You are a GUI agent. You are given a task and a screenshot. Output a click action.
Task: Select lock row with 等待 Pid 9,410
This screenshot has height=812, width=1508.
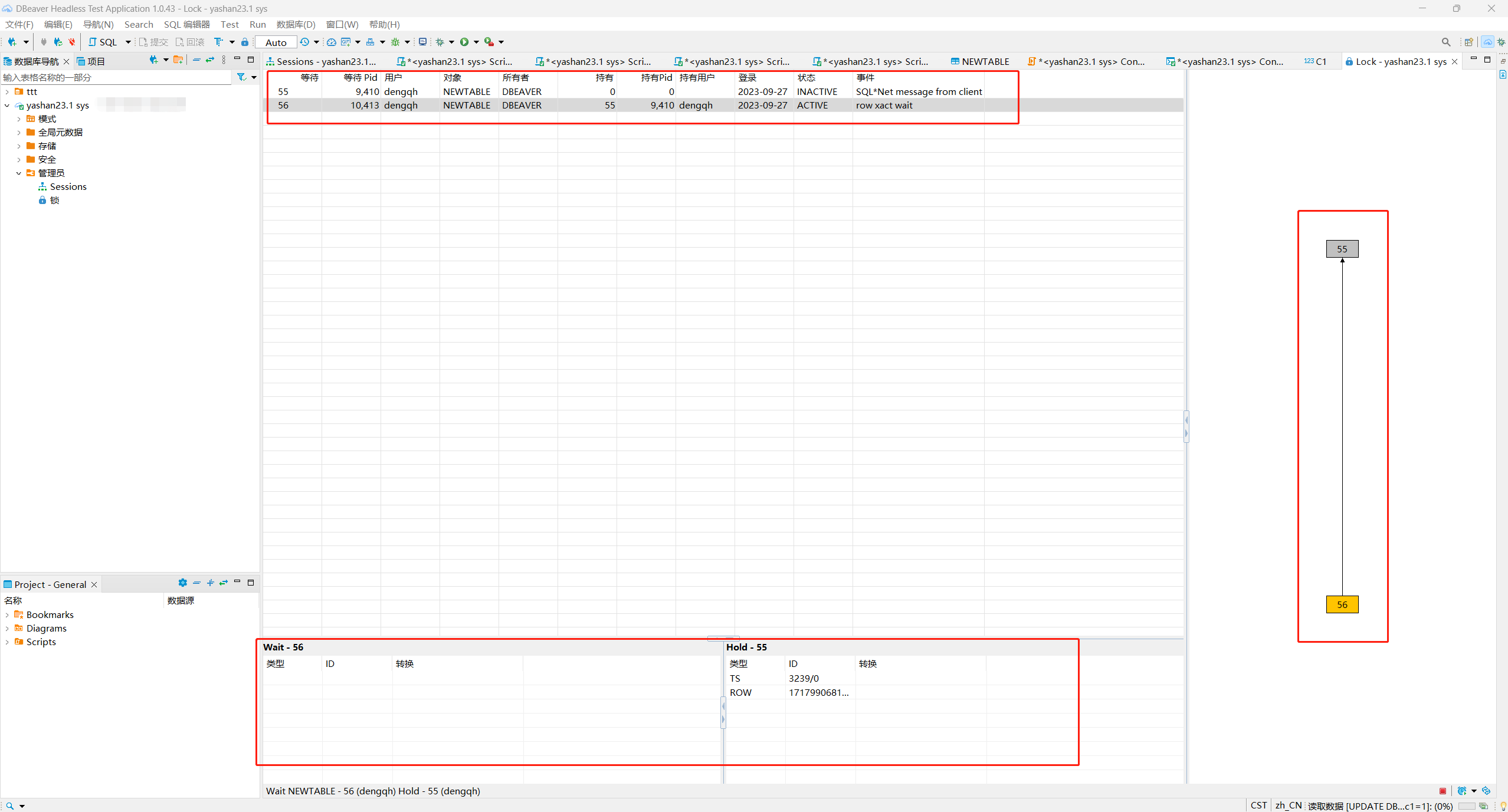click(723, 91)
